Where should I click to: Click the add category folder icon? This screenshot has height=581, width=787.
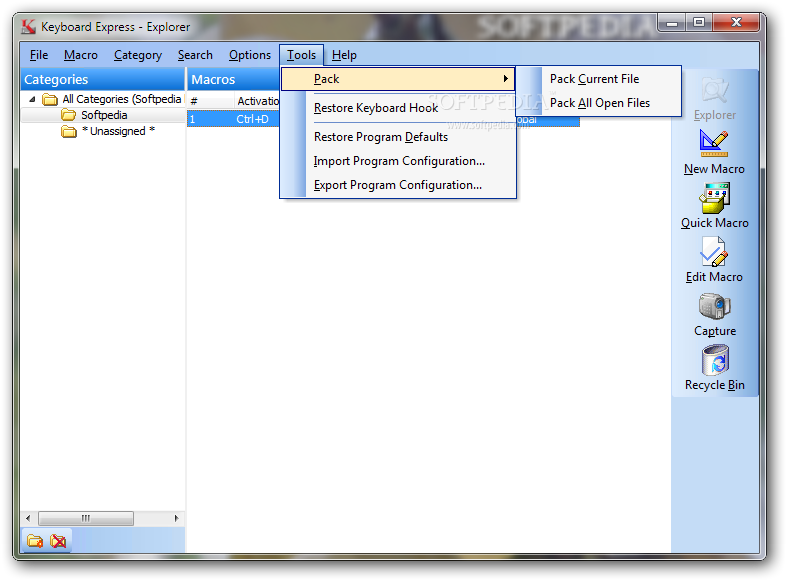[35, 541]
